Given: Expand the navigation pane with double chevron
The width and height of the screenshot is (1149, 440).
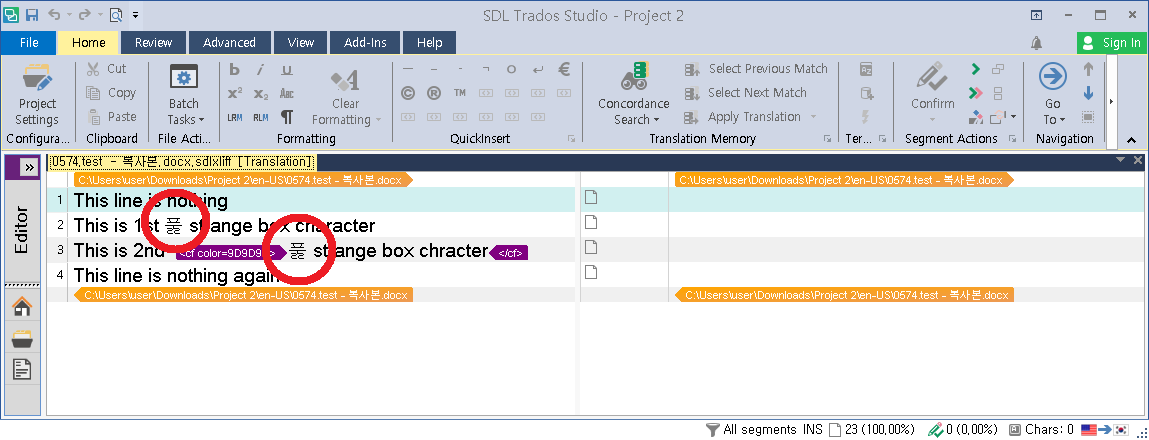Looking at the screenshot, I should coord(29,167).
